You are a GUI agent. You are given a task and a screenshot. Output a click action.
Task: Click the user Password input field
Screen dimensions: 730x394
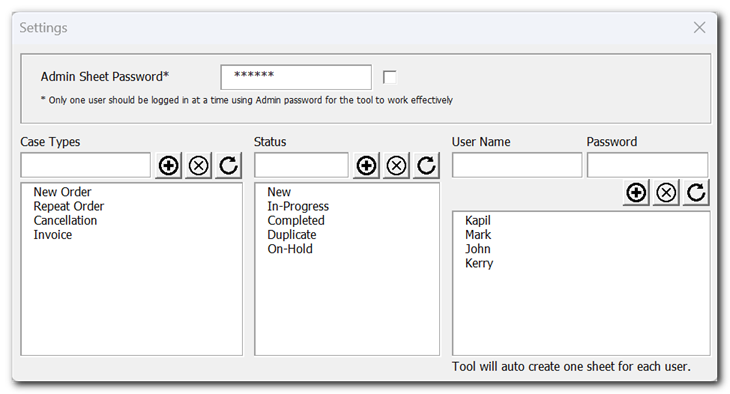[x=648, y=165]
